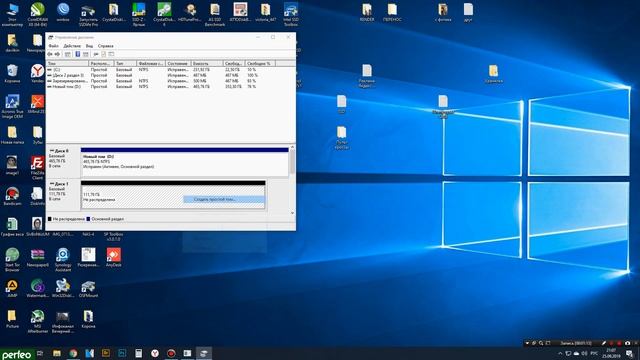The image size is (640, 360).
Task: Select the AS SSD Benchmark desktop icon
Action: point(215,14)
